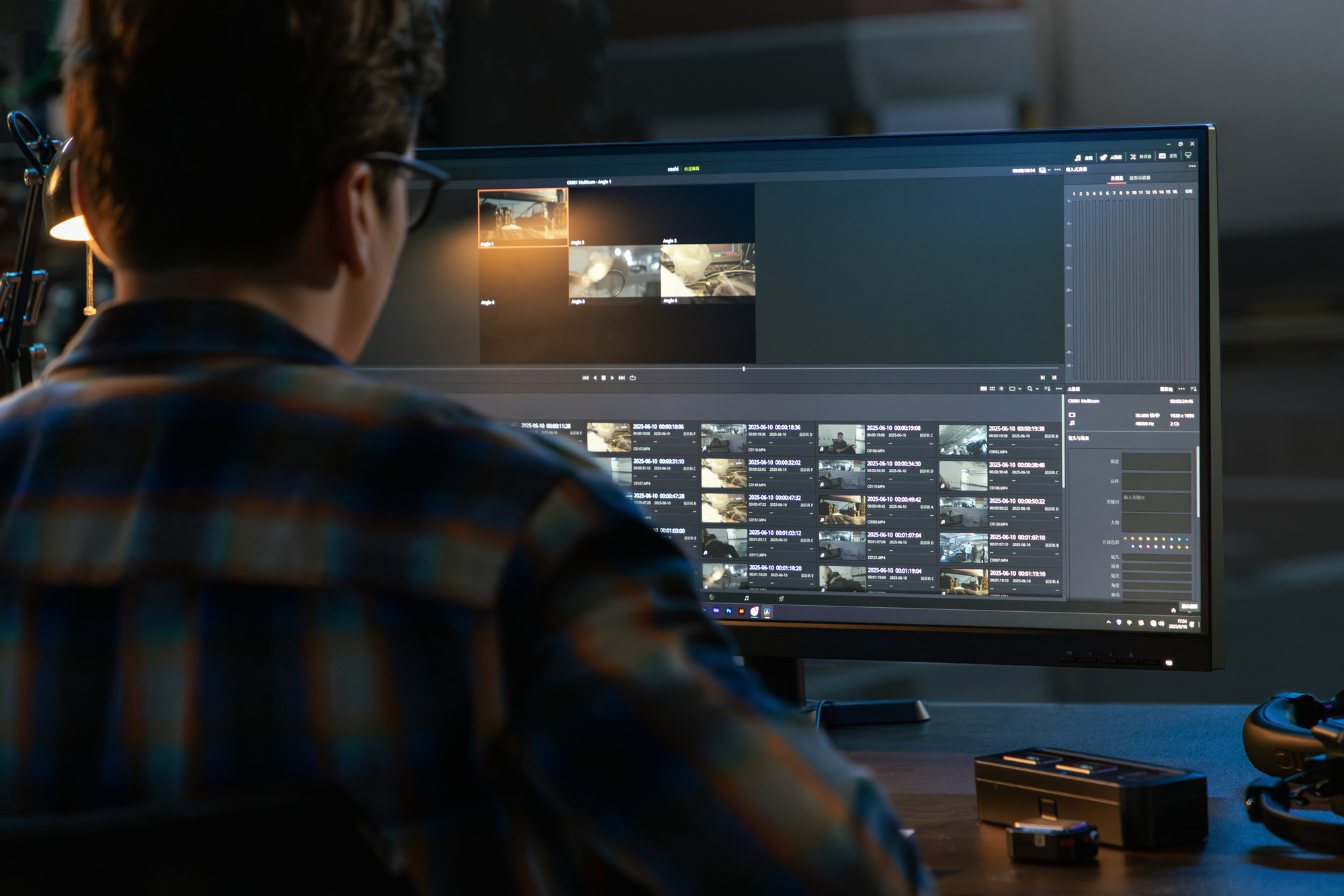Select the Waveform tab in audio panel
1344x896 pixels.
click(x=1140, y=178)
